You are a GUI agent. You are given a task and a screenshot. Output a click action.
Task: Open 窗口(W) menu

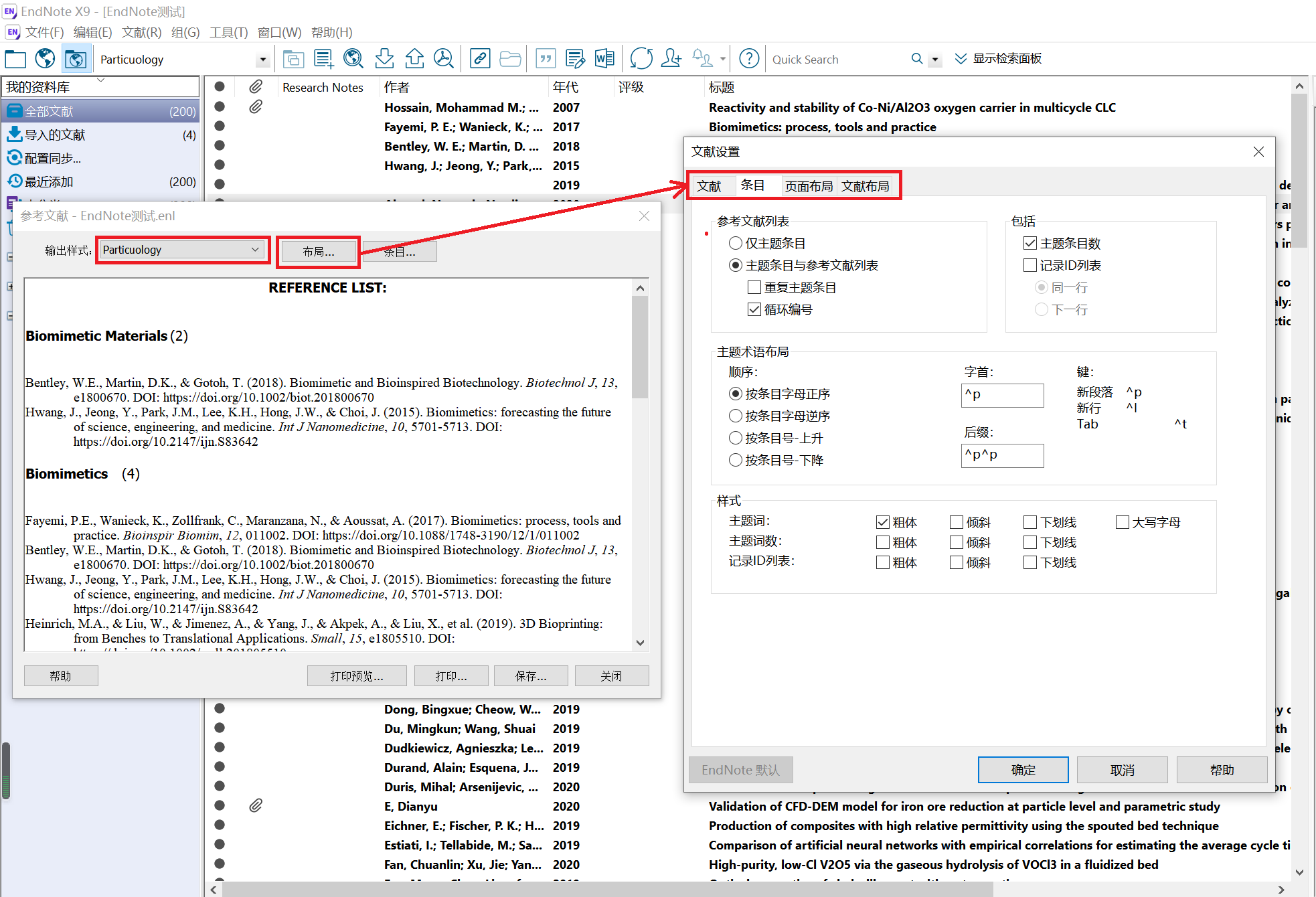pyautogui.click(x=279, y=32)
